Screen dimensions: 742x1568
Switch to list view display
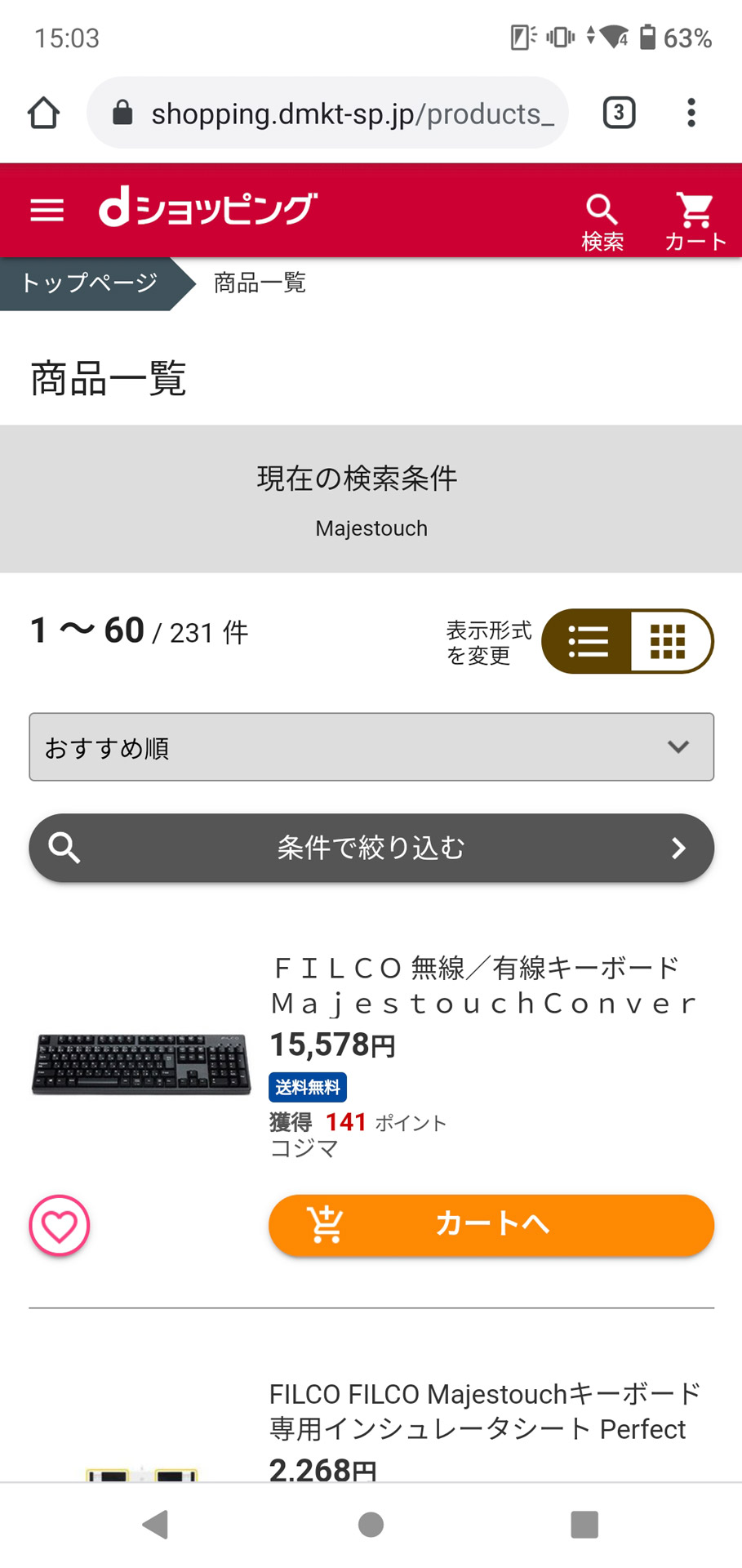[587, 641]
